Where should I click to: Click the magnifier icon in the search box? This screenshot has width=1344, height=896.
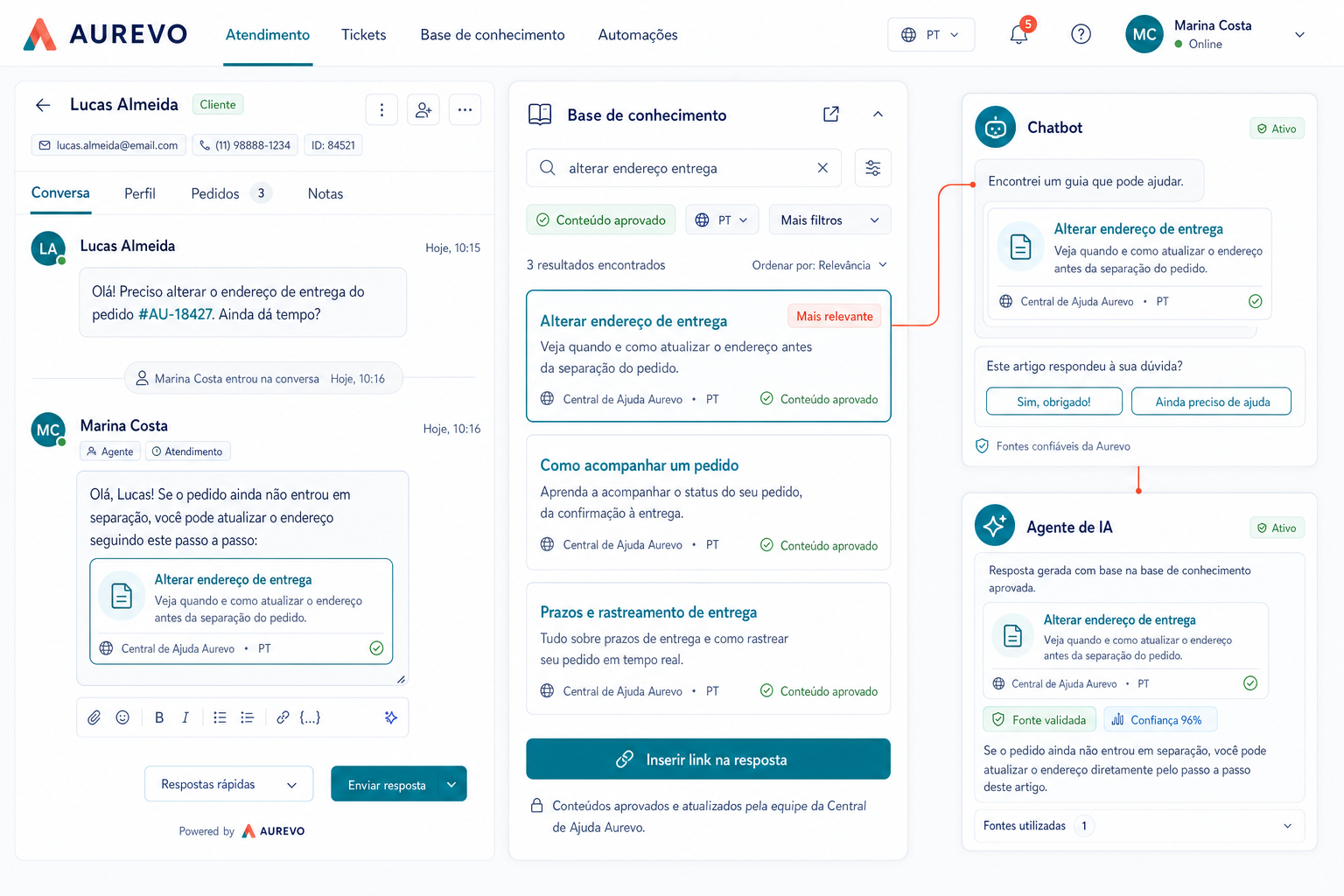(548, 168)
